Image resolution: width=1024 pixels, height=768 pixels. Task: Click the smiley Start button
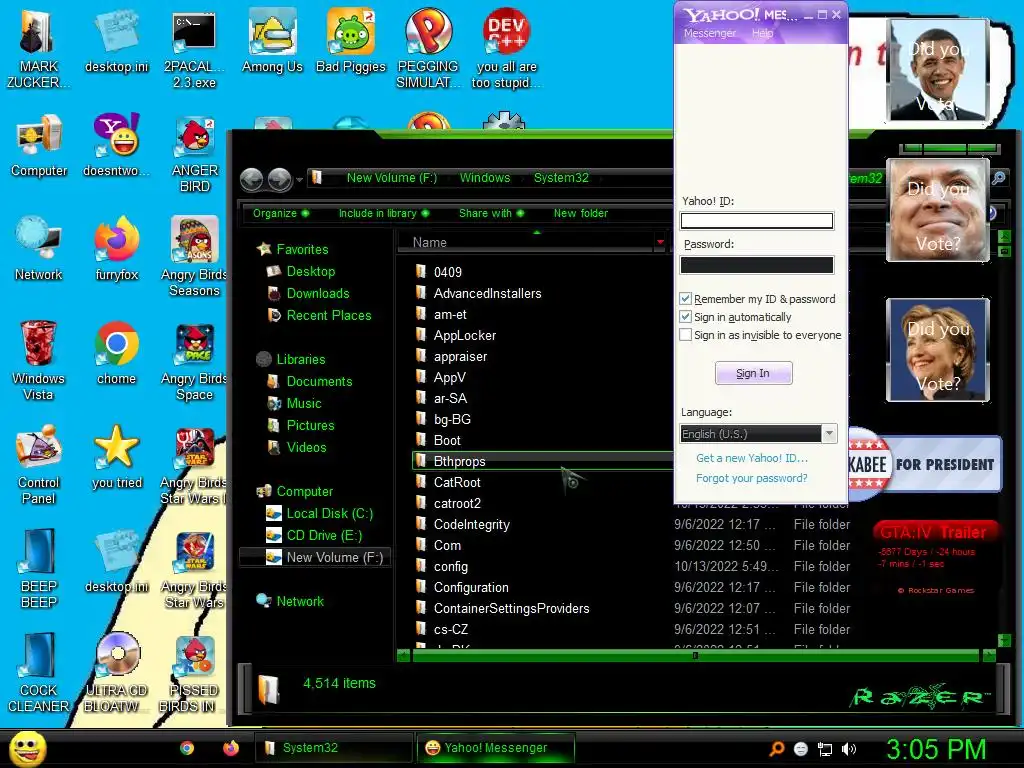pos(27,748)
